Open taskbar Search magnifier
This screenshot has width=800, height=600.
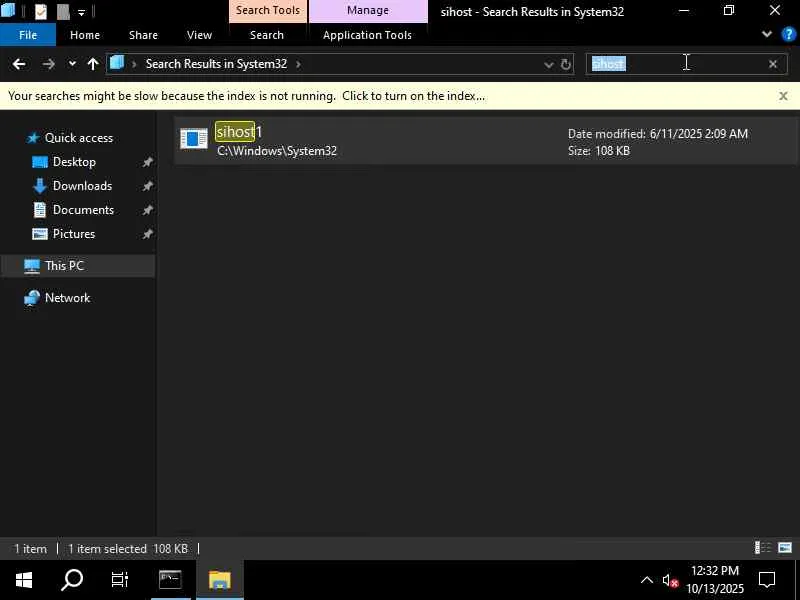tap(72, 580)
